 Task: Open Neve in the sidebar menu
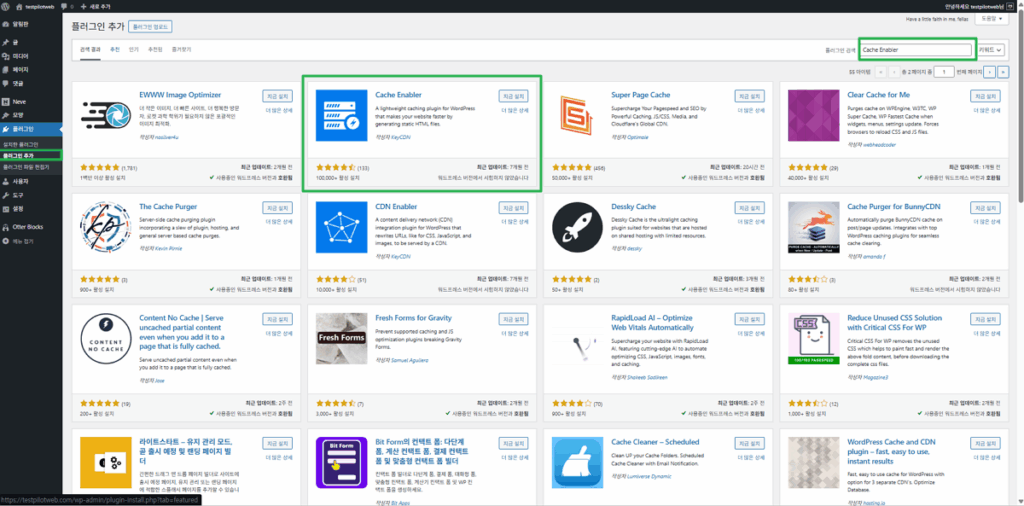[x=20, y=115]
